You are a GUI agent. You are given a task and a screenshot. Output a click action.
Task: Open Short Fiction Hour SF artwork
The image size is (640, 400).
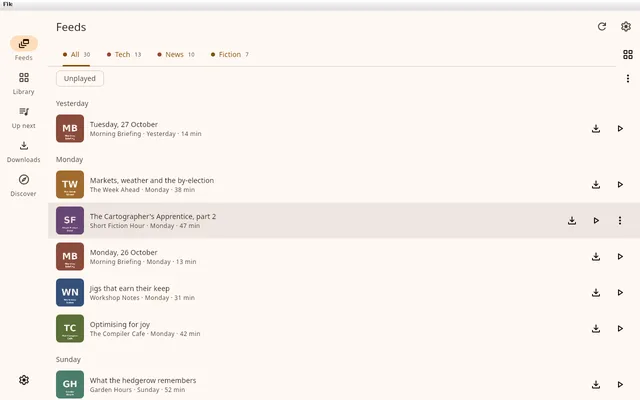click(x=70, y=220)
